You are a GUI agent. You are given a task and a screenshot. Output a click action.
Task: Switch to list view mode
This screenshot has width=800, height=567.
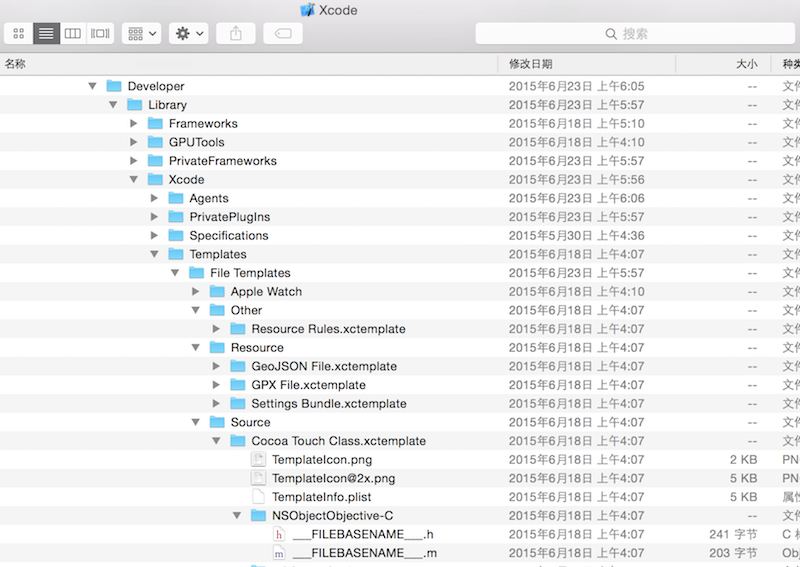tap(46, 34)
